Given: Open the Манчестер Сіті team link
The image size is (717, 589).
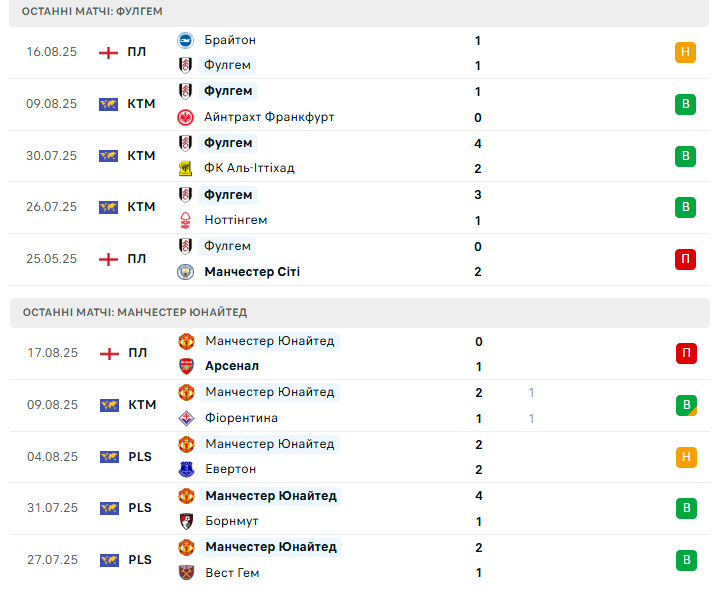Looking at the screenshot, I should click(x=252, y=272).
